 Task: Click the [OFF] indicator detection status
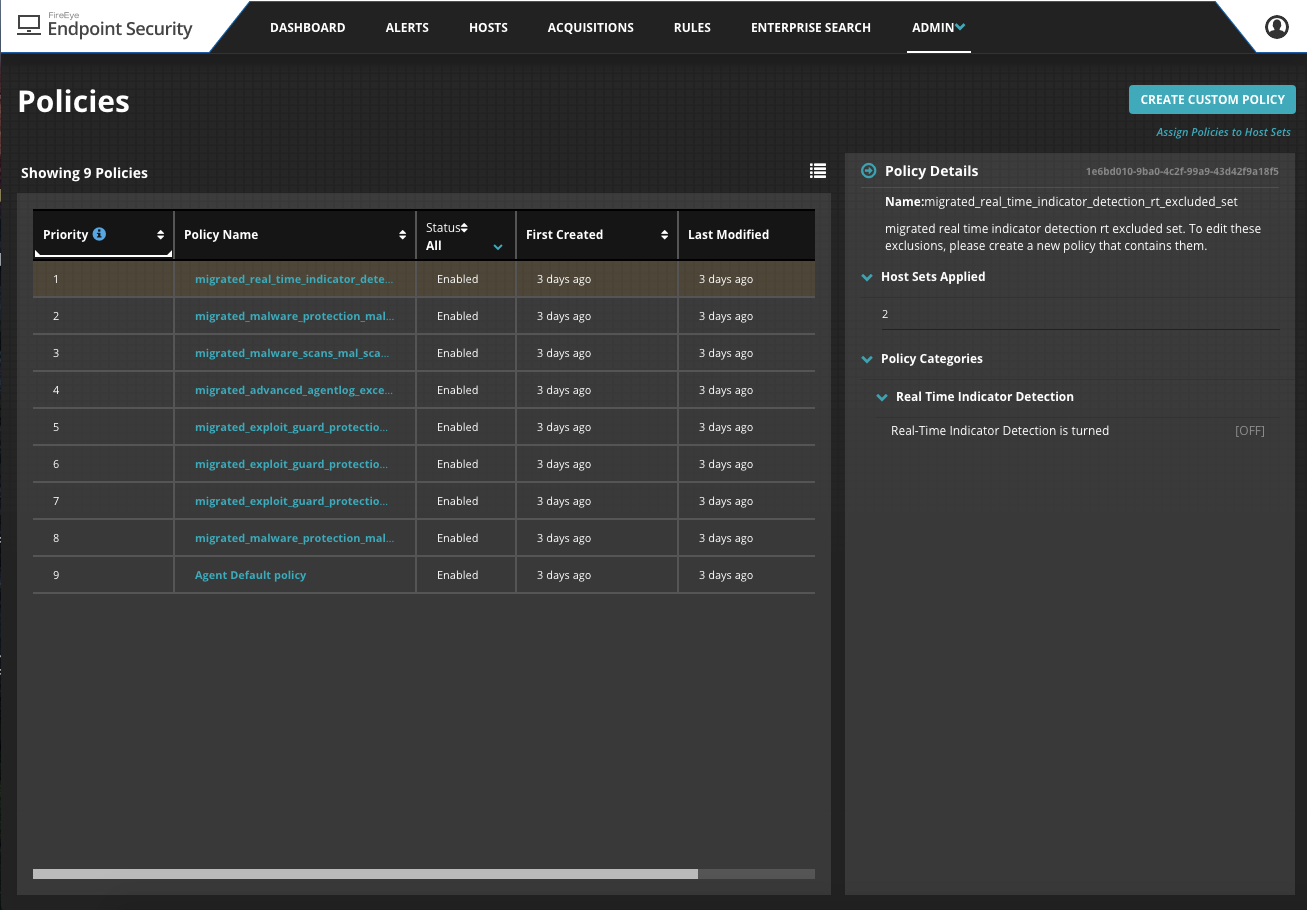(x=1250, y=431)
